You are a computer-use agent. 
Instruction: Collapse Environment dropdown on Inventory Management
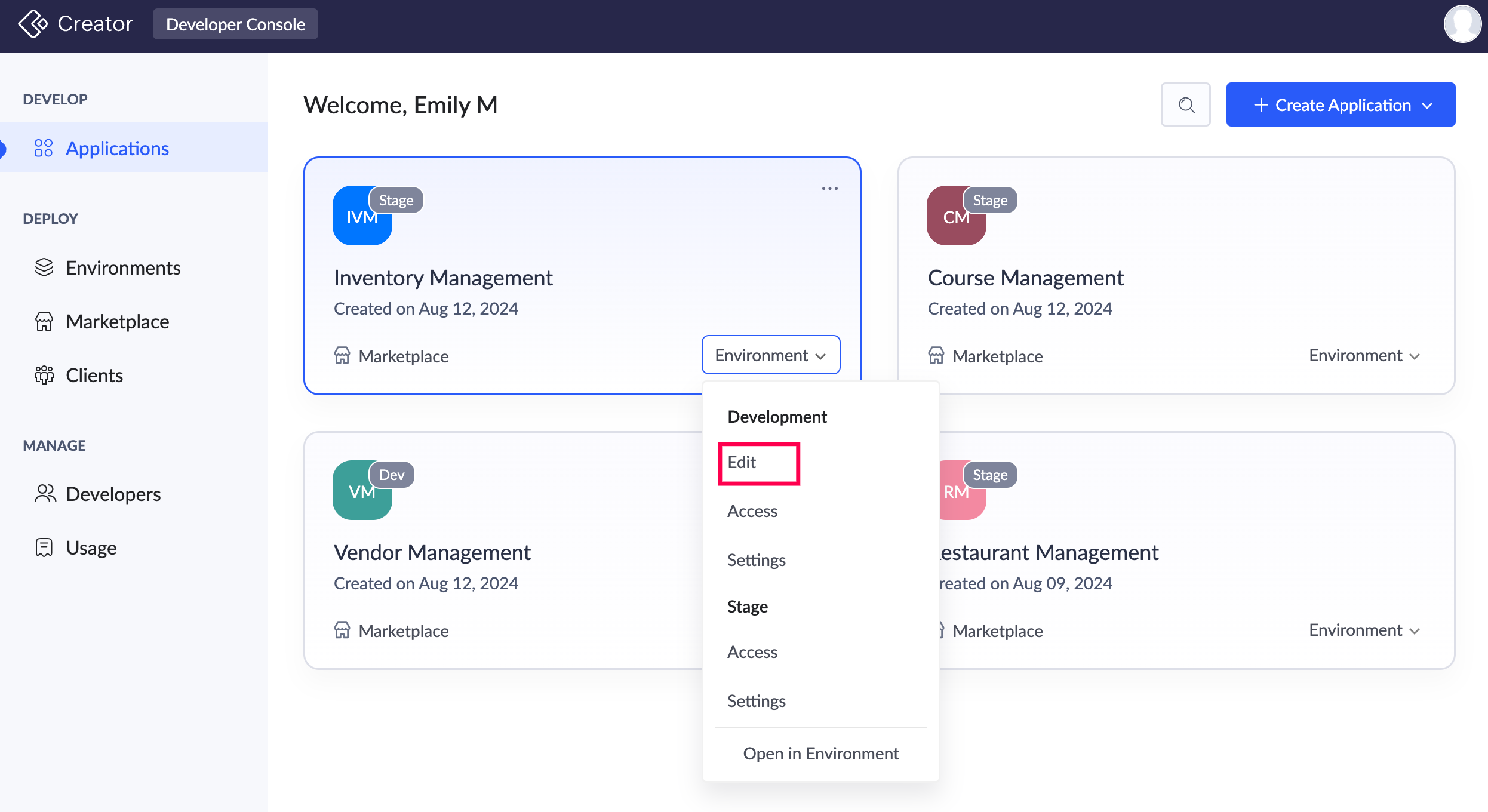tap(771, 355)
